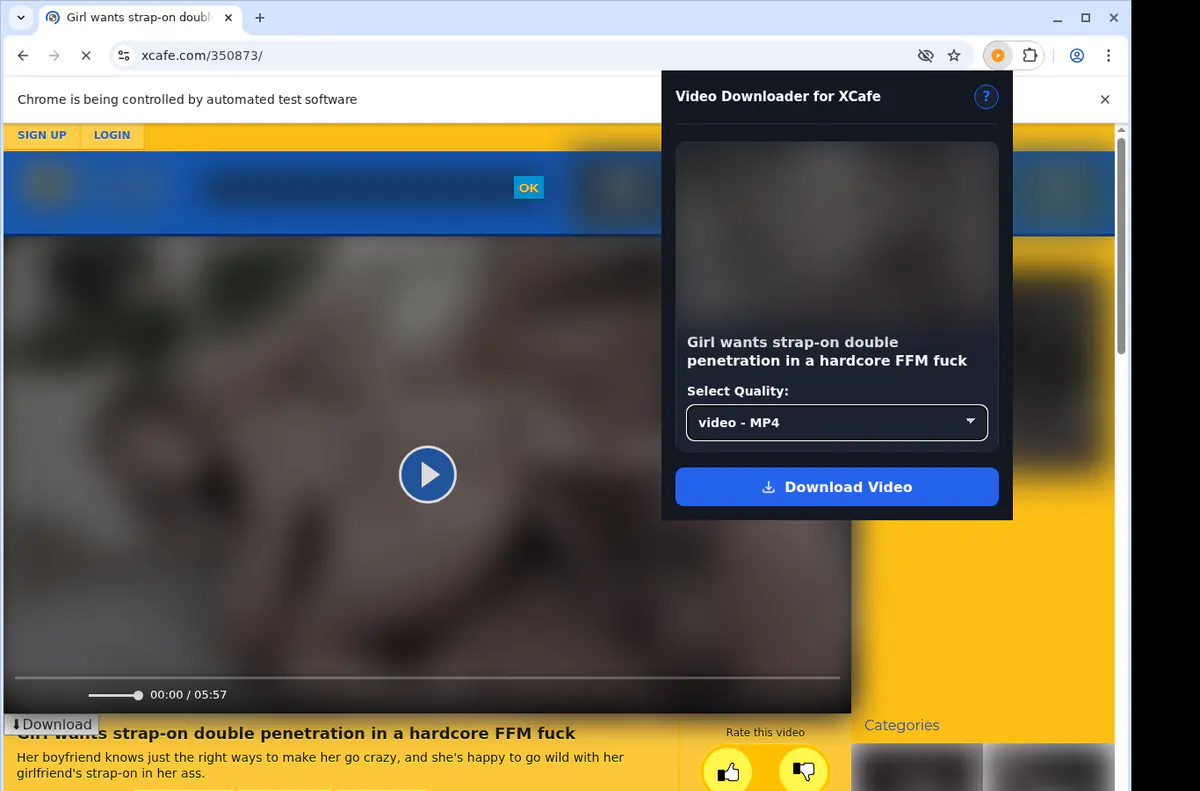Dismiss the automated test software infobar

click(1105, 100)
